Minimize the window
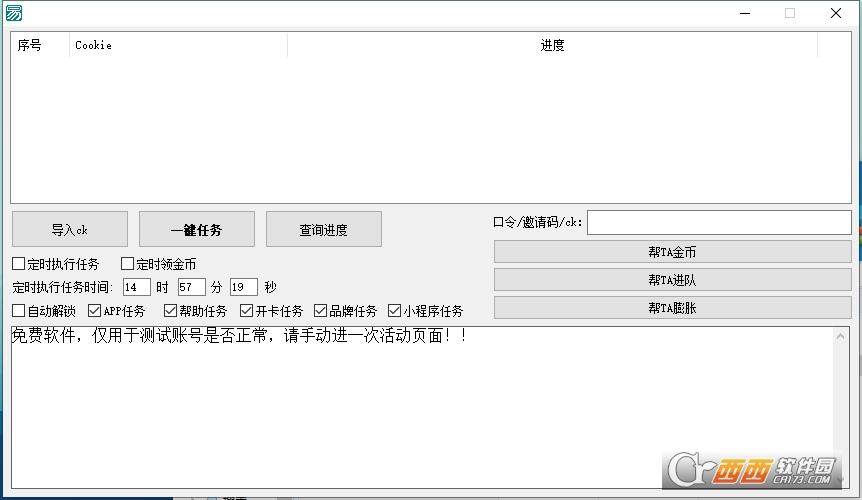Viewport: 862px width, 500px height. [745, 13]
